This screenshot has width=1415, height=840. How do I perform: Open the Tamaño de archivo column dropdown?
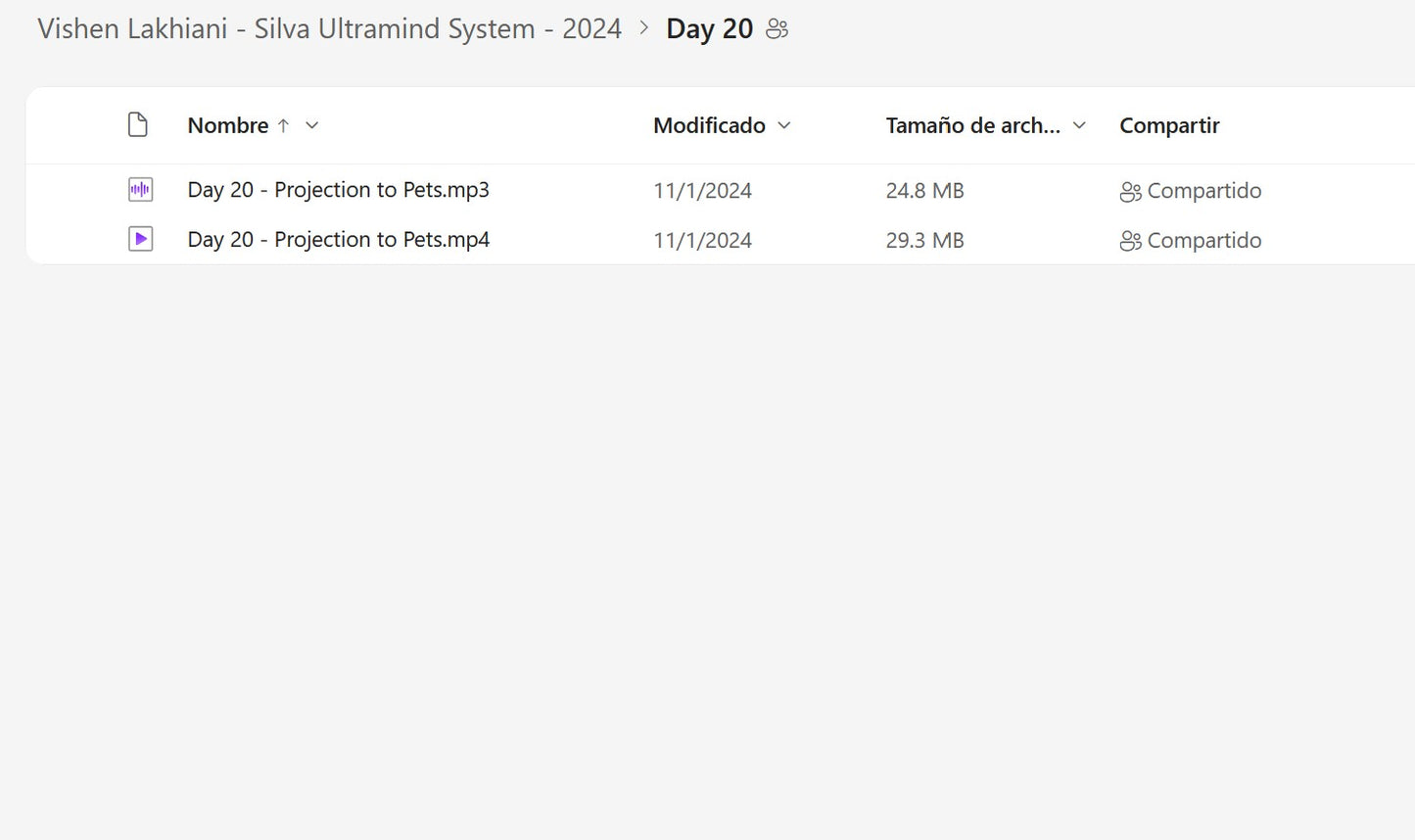click(x=1079, y=125)
